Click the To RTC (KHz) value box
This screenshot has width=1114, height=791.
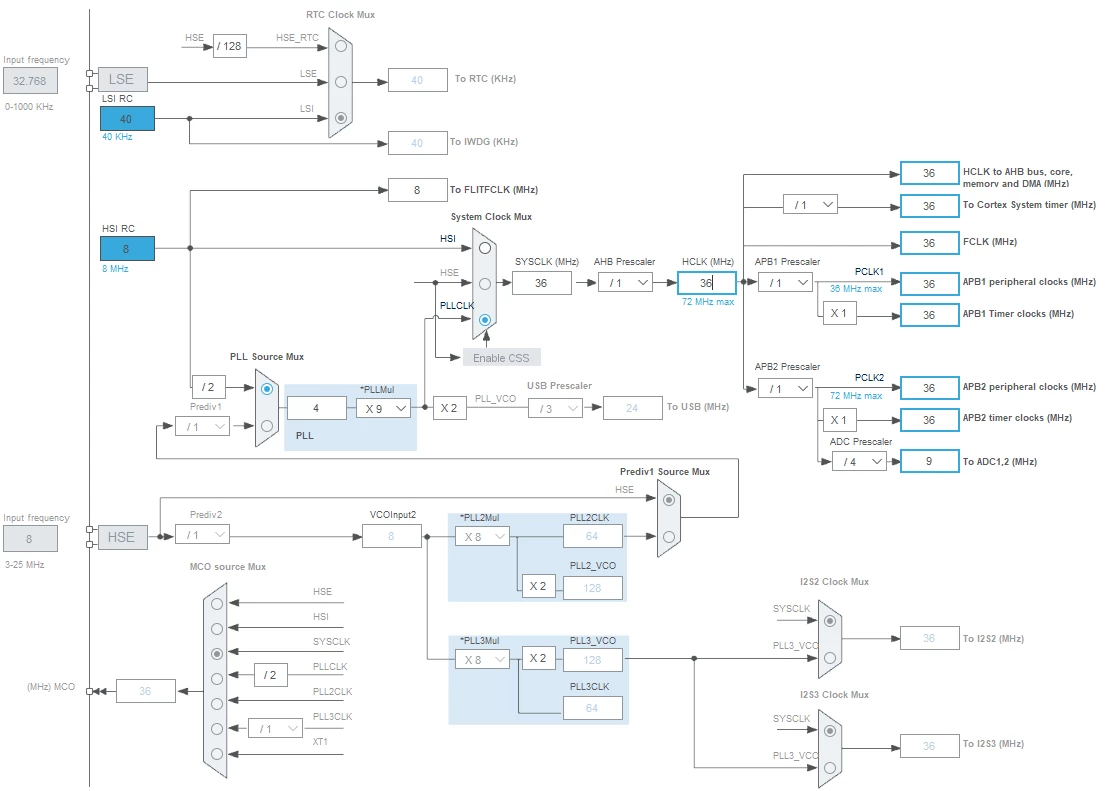coord(418,80)
